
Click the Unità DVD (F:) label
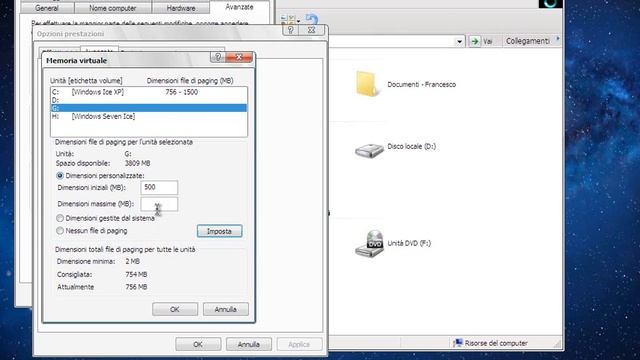[x=409, y=243]
